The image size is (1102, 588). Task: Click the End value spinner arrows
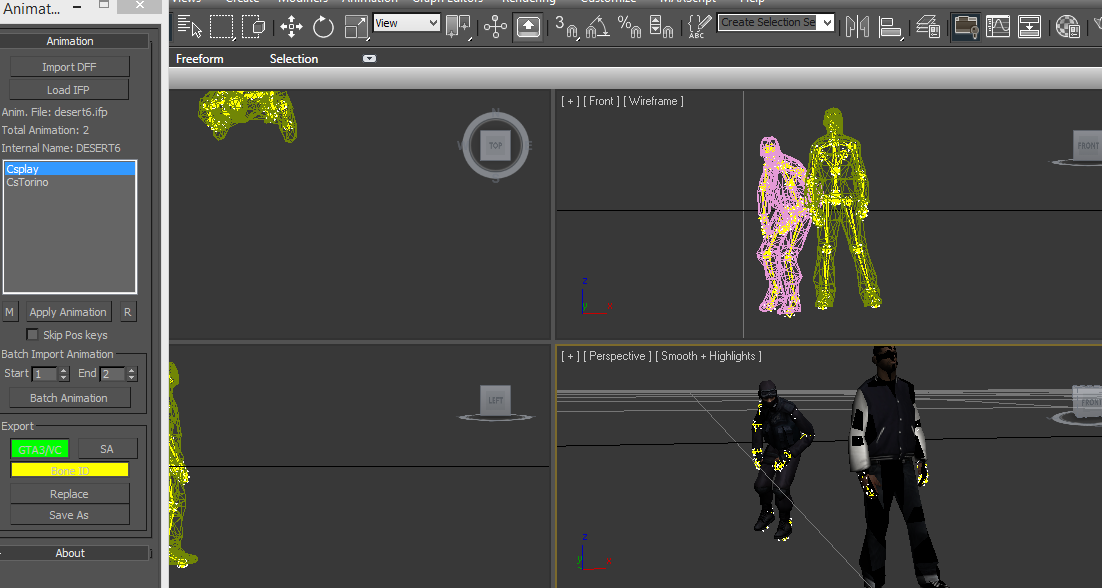point(131,374)
